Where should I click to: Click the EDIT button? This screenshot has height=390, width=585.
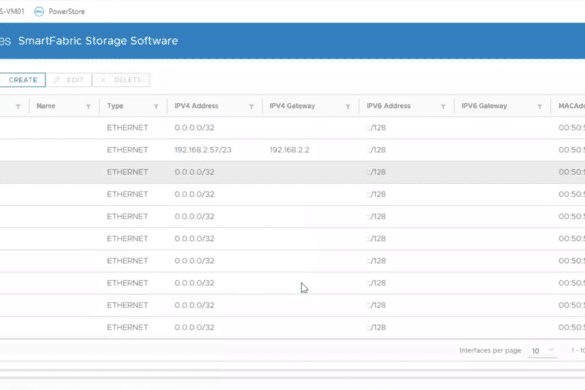pyautogui.click(x=69, y=80)
